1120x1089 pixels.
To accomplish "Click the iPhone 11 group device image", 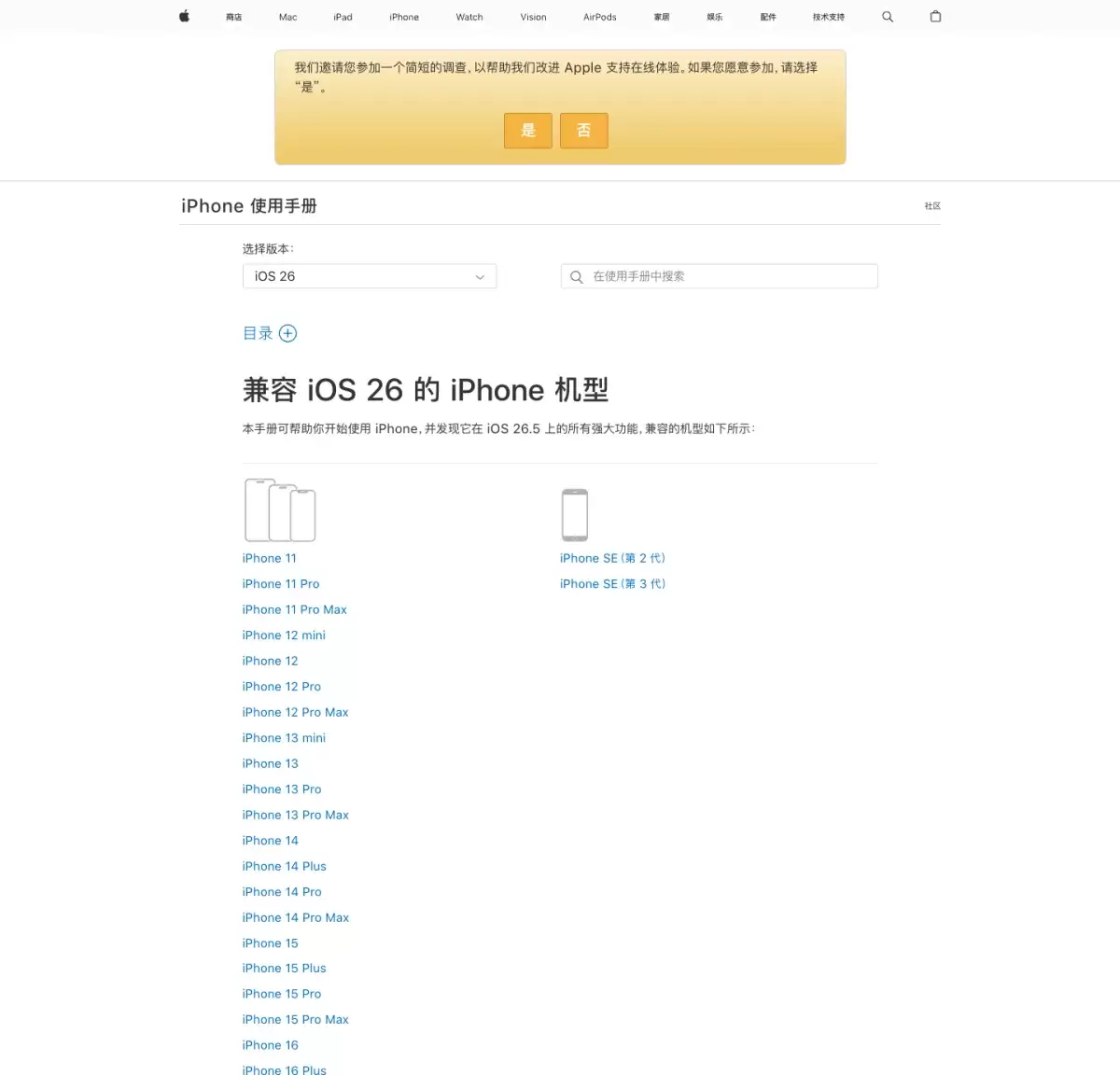I will [x=280, y=510].
